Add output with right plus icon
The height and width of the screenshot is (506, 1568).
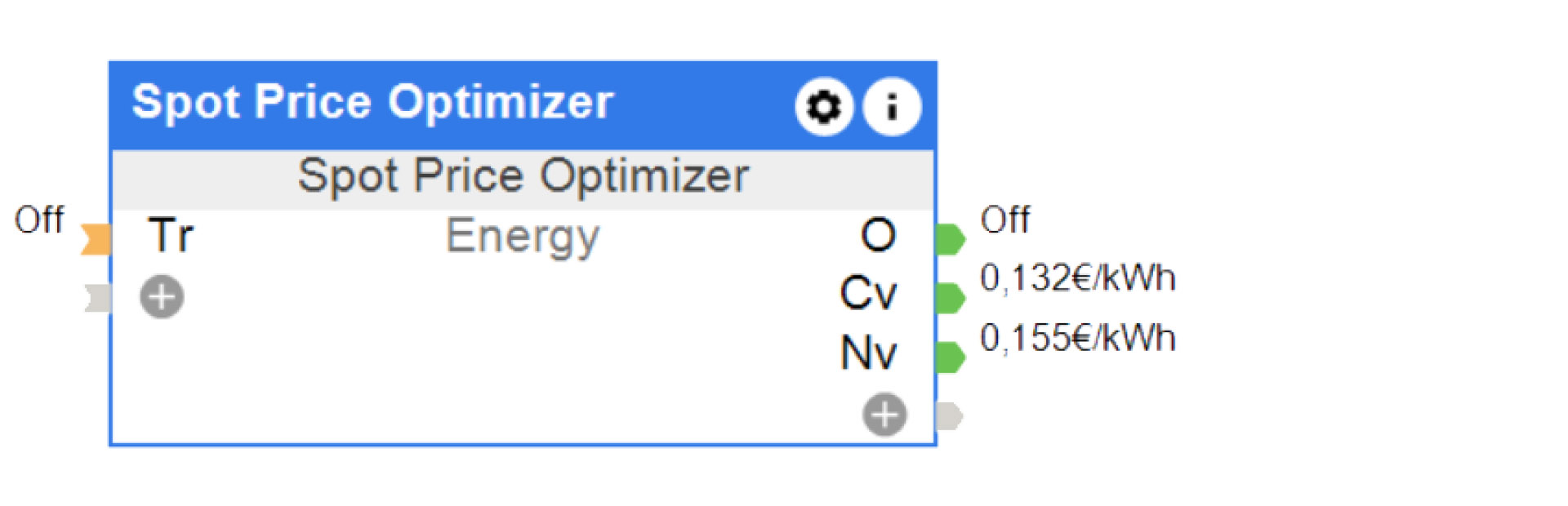[884, 415]
